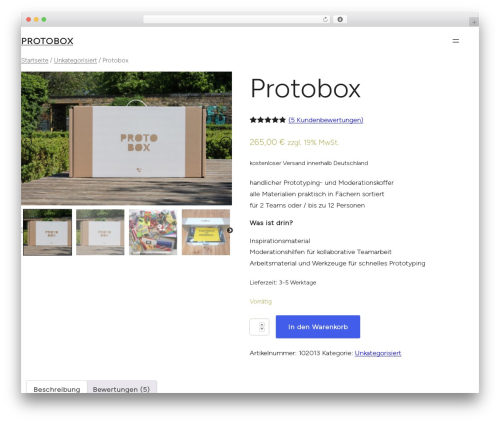Go to Startseite breadcrumb link
500x423 pixels.
click(35, 60)
